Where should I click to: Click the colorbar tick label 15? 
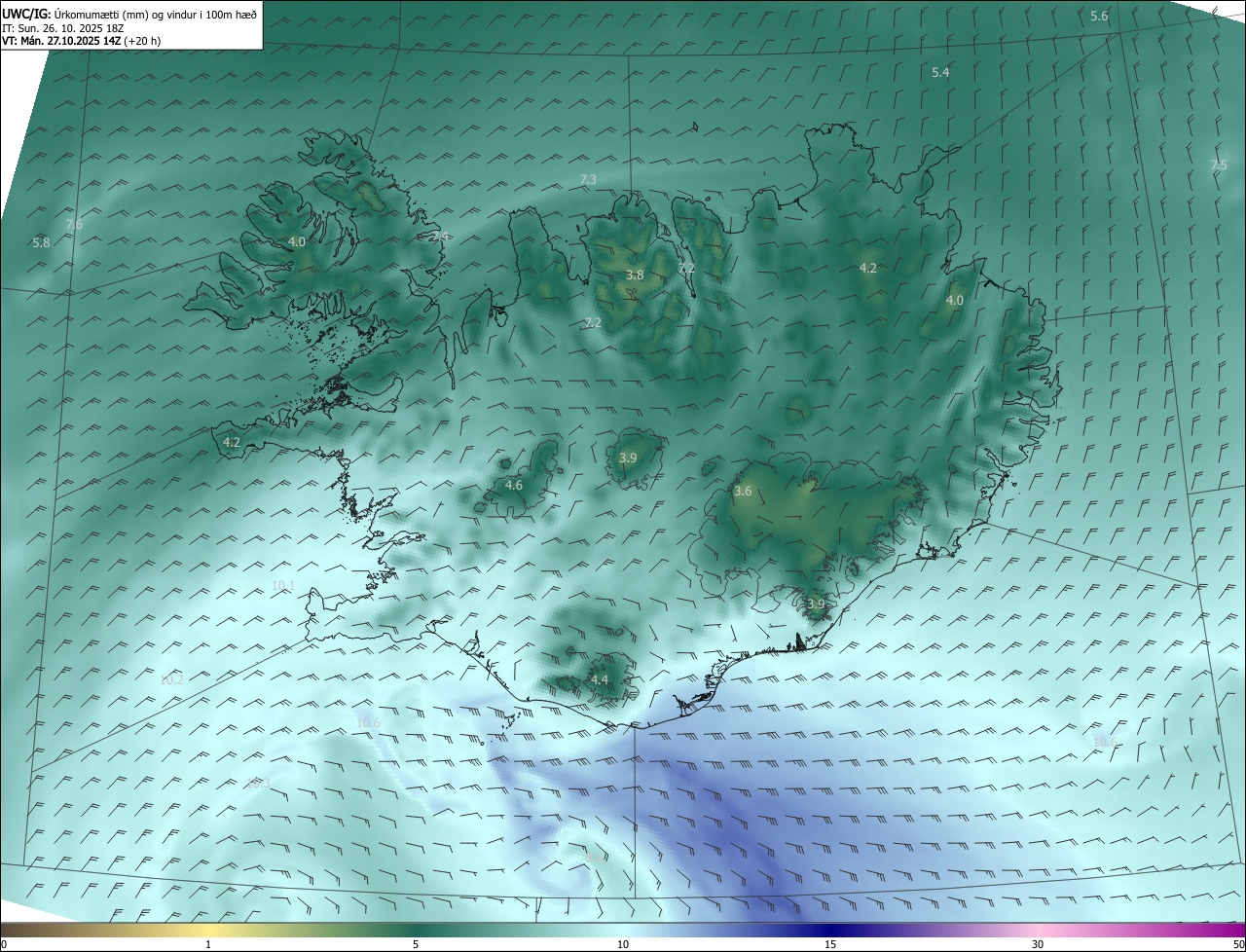pos(830,944)
